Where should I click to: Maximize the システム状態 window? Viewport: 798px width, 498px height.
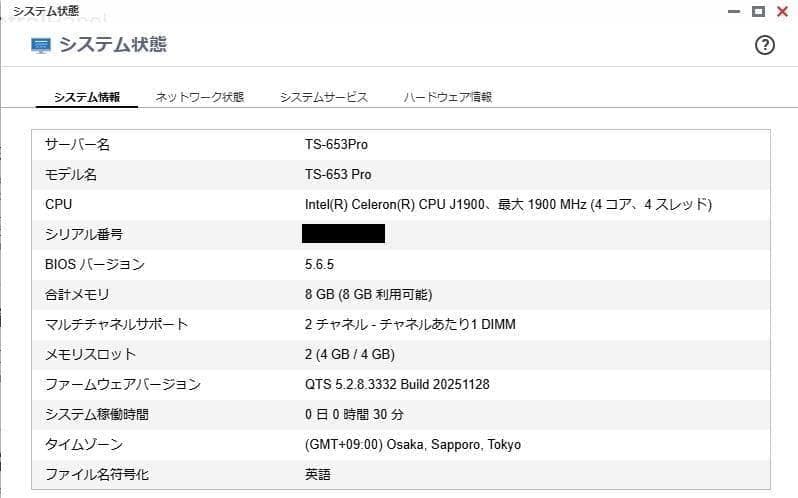pyautogui.click(x=758, y=11)
